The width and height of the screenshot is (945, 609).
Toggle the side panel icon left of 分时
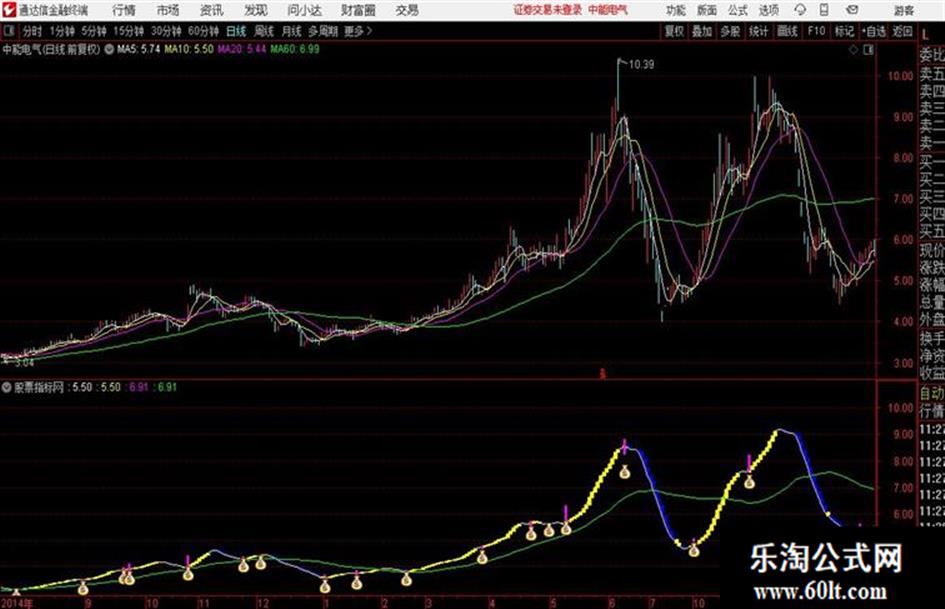pyautogui.click(x=8, y=31)
